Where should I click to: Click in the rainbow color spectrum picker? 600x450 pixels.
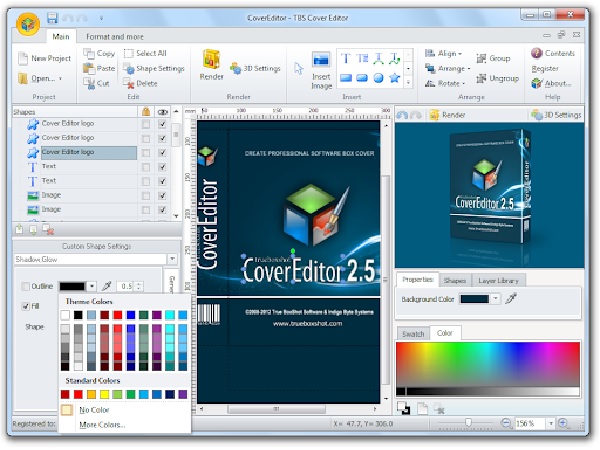(x=488, y=365)
